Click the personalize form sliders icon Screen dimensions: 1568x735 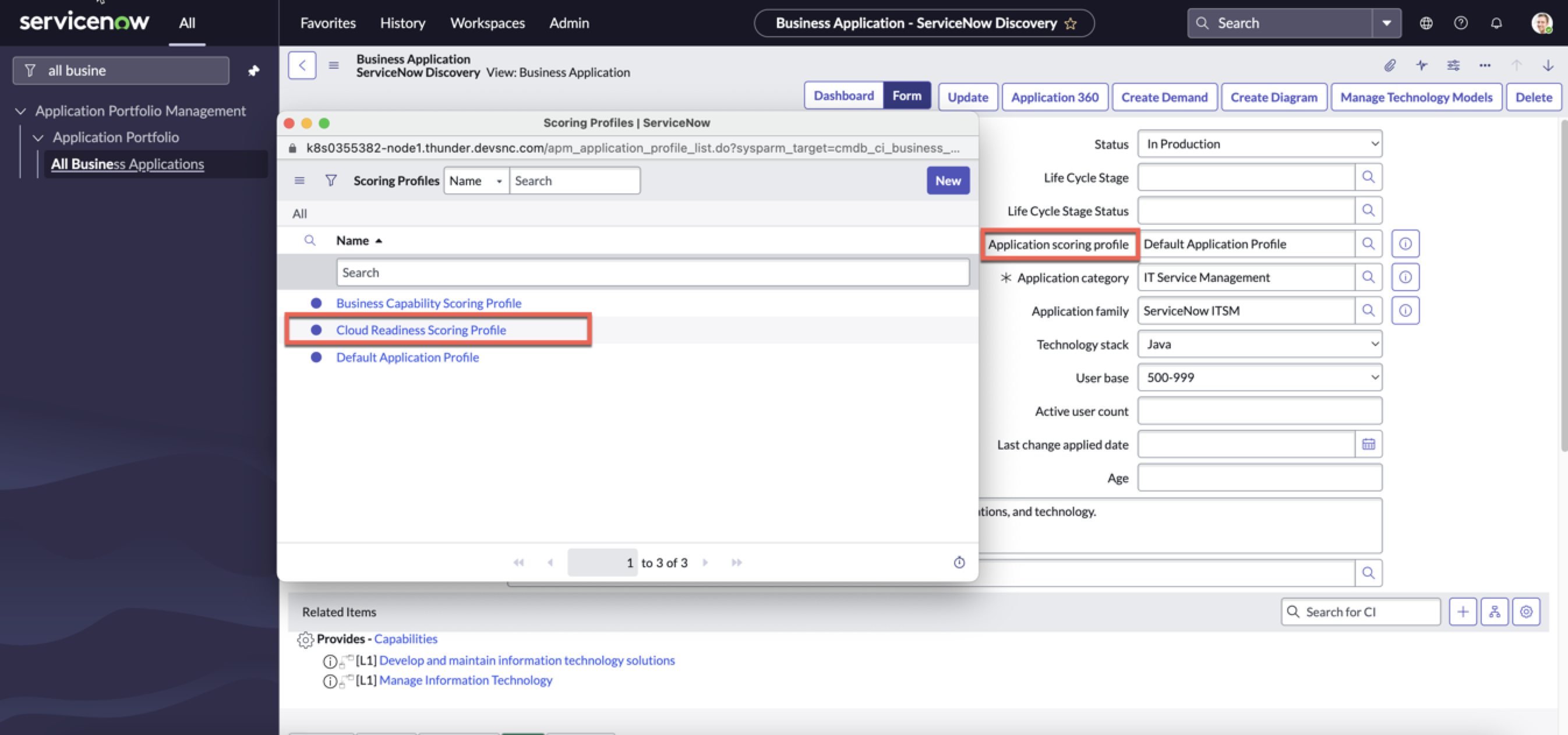[1453, 65]
